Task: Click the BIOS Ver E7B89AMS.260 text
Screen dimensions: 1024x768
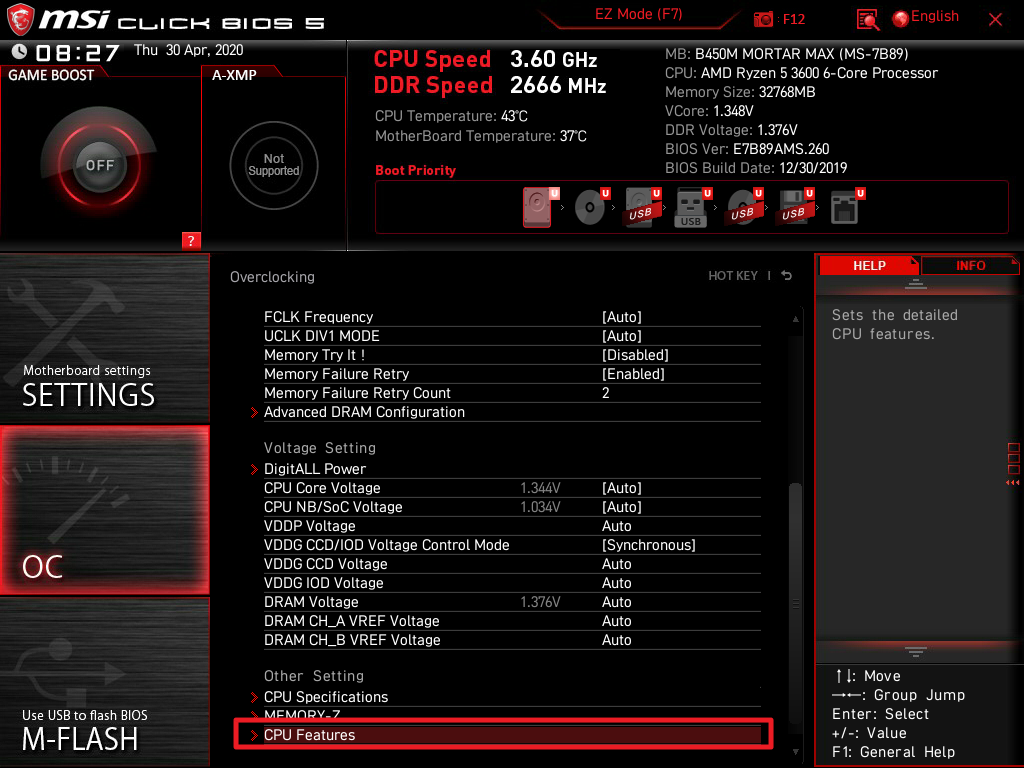Action: click(746, 149)
